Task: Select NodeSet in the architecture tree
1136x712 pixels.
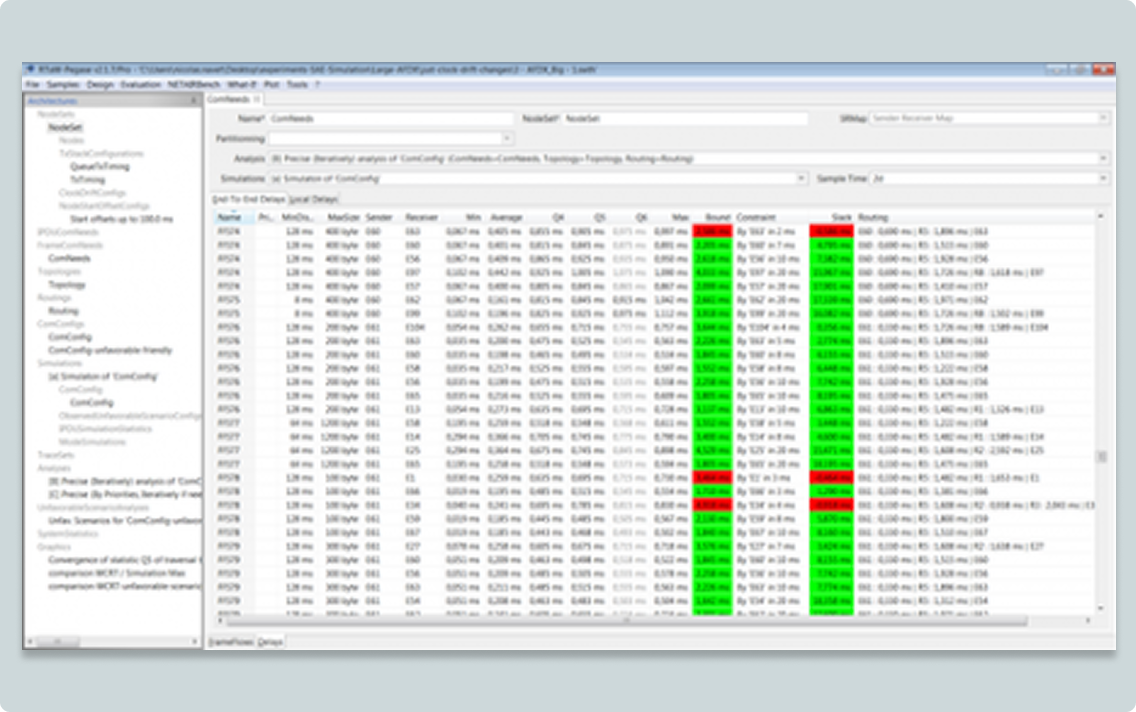Action: pyautogui.click(x=65, y=128)
